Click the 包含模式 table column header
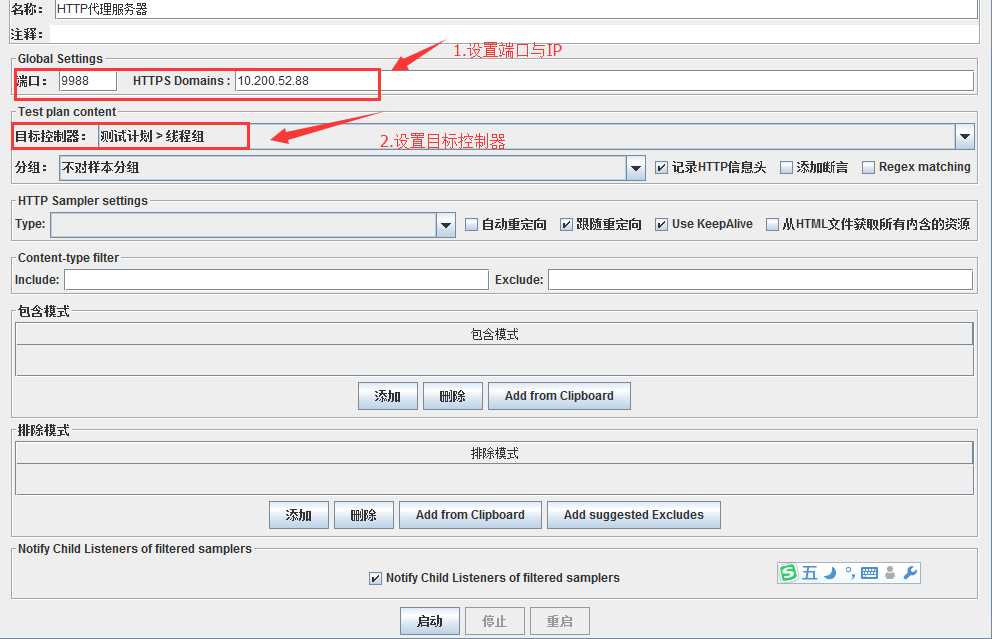The width and height of the screenshot is (992, 639). [494, 334]
